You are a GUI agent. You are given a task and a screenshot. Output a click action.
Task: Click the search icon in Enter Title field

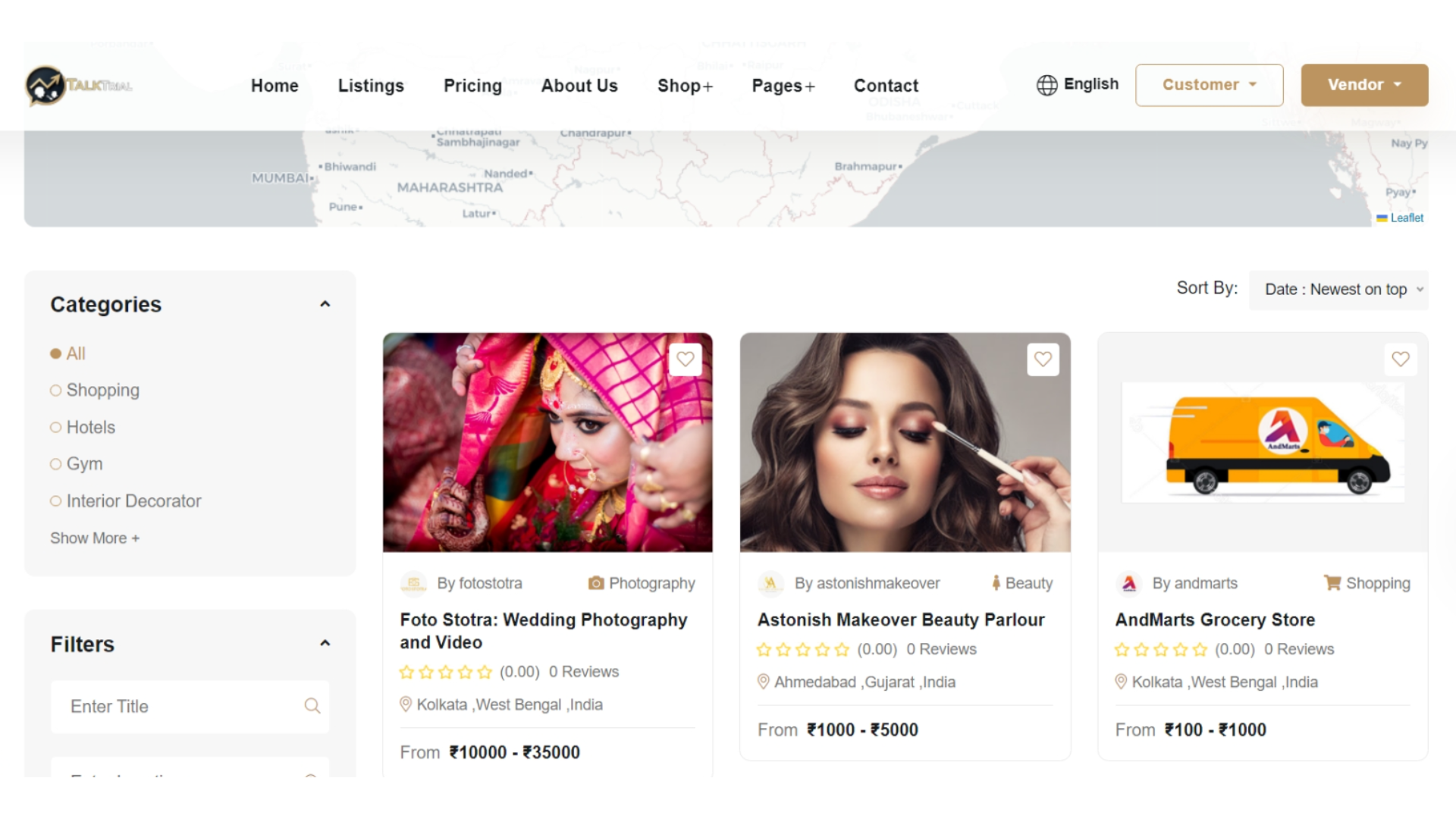pyautogui.click(x=312, y=706)
